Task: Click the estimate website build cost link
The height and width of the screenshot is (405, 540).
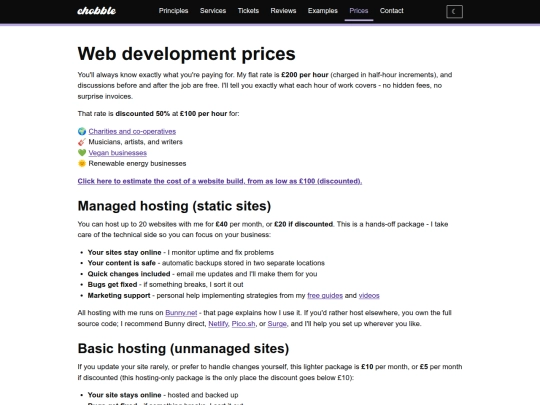Action: (x=220, y=181)
